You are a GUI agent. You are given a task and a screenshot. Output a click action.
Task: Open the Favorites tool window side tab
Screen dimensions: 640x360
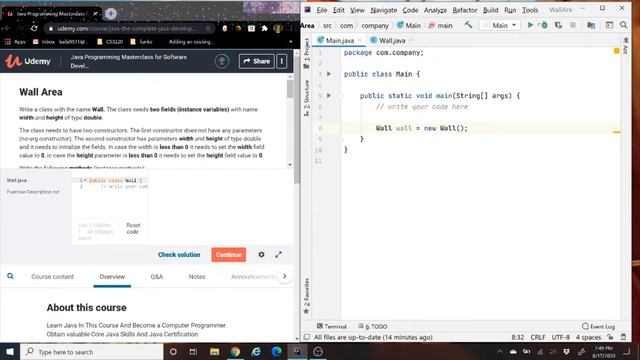tap(307, 296)
